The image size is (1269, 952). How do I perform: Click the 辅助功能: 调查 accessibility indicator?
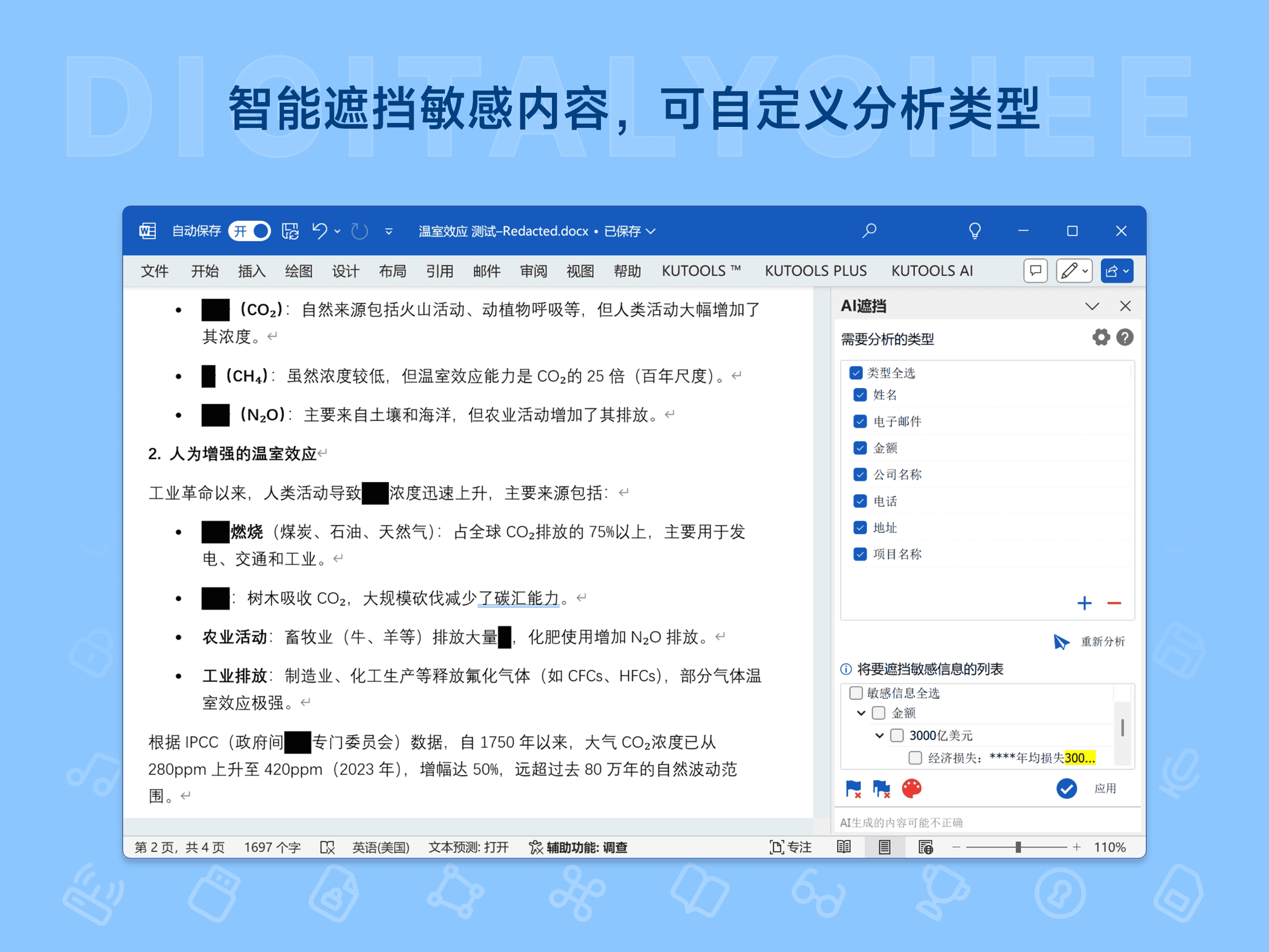[x=578, y=848]
